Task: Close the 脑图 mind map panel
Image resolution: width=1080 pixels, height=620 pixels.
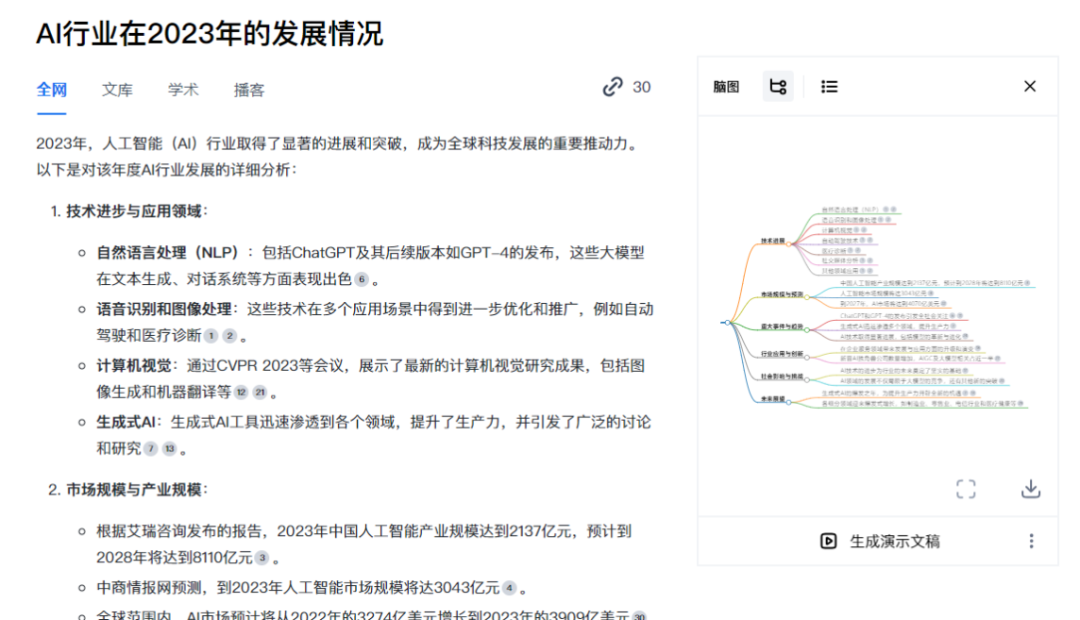Action: click(x=1029, y=87)
